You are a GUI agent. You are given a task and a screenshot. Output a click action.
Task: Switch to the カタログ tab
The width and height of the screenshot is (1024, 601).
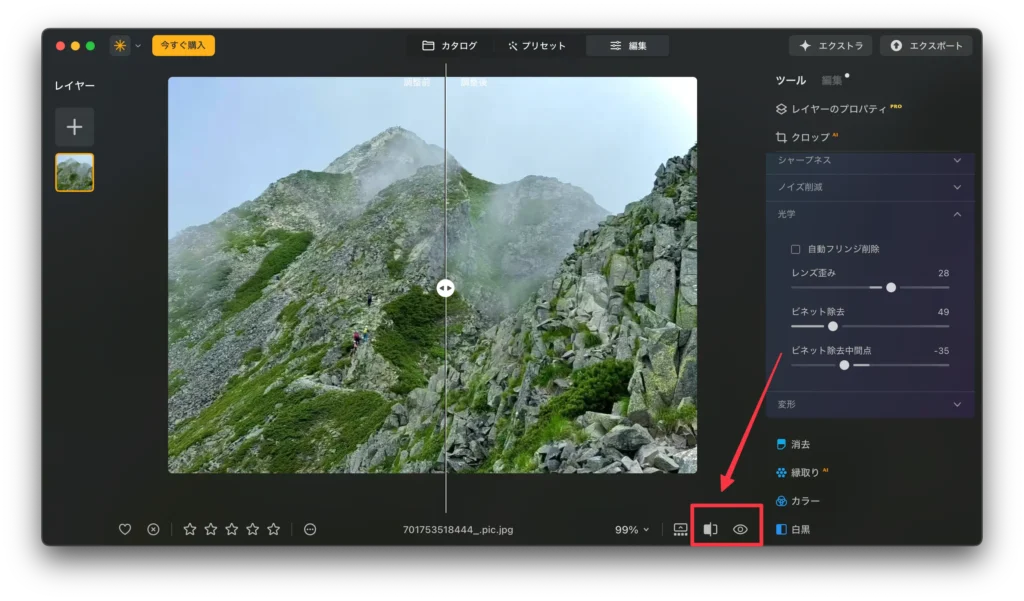pos(451,44)
